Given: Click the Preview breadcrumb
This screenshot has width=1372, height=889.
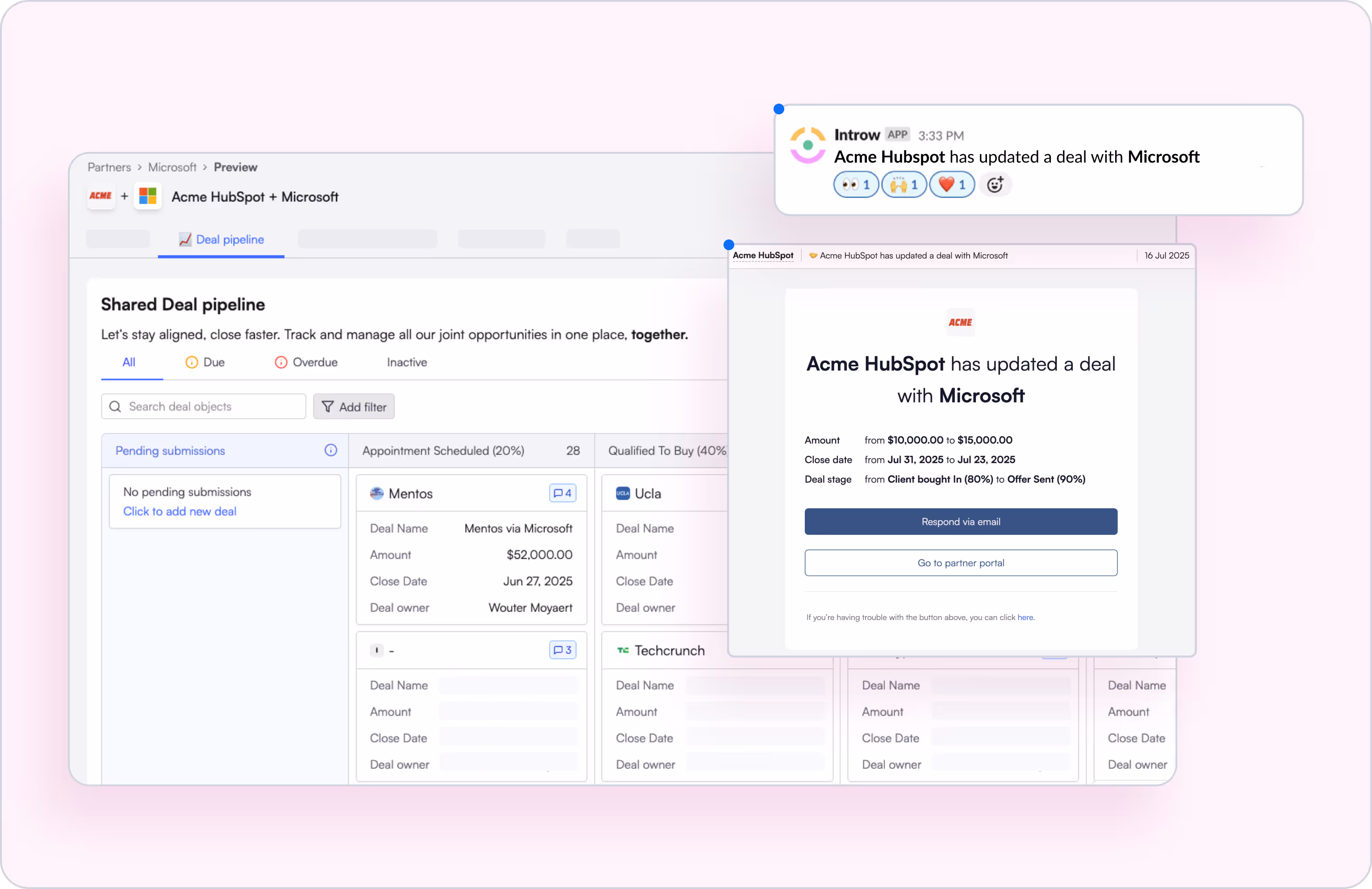Looking at the screenshot, I should pyautogui.click(x=235, y=167).
